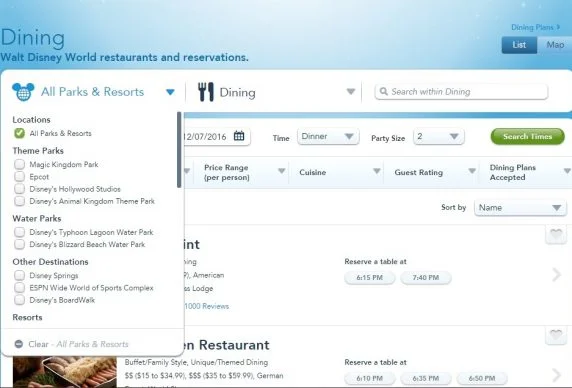
Task: Favorite the first restaurant with heart icon
Action: tap(556, 234)
